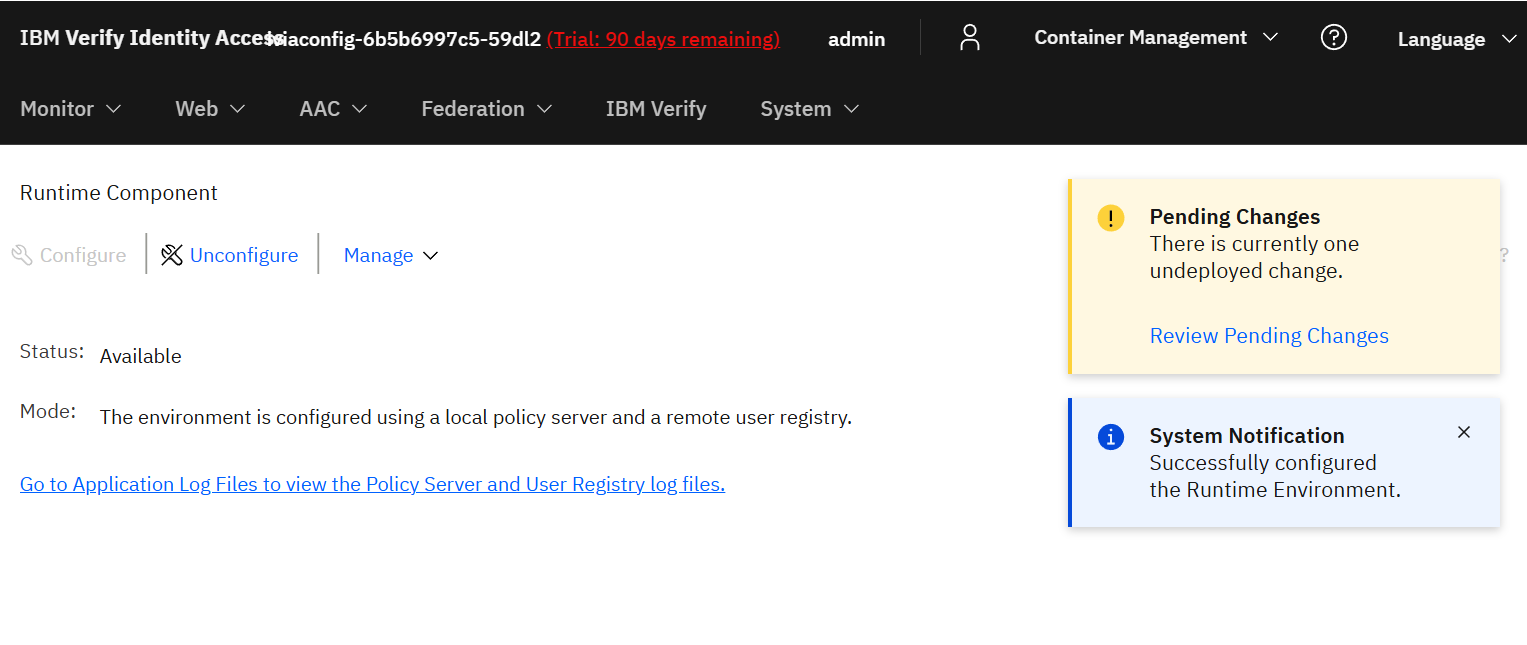
Task: Expand the Language dropdown
Action: tap(1457, 39)
